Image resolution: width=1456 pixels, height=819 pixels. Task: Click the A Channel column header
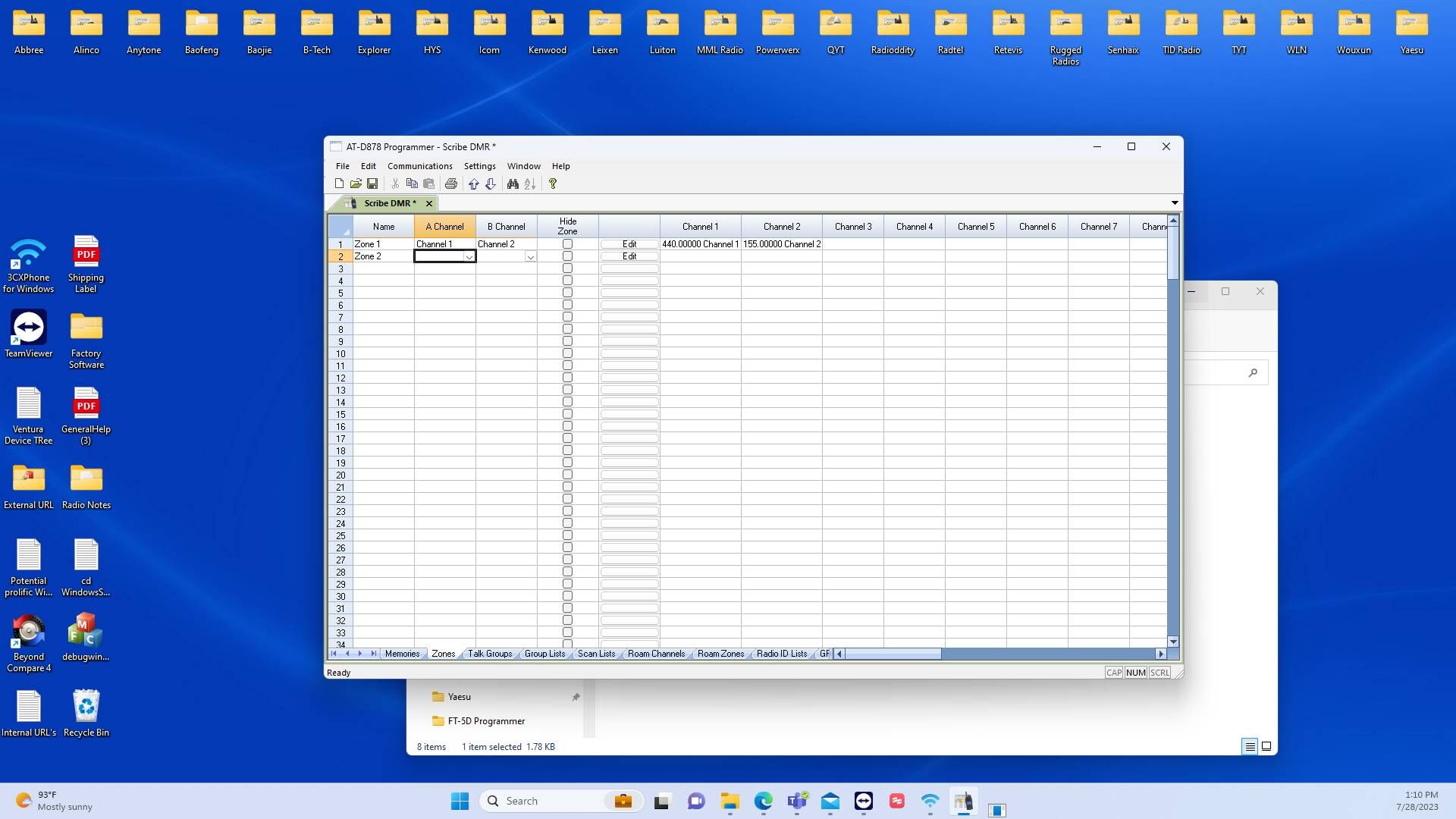[x=445, y=226]
